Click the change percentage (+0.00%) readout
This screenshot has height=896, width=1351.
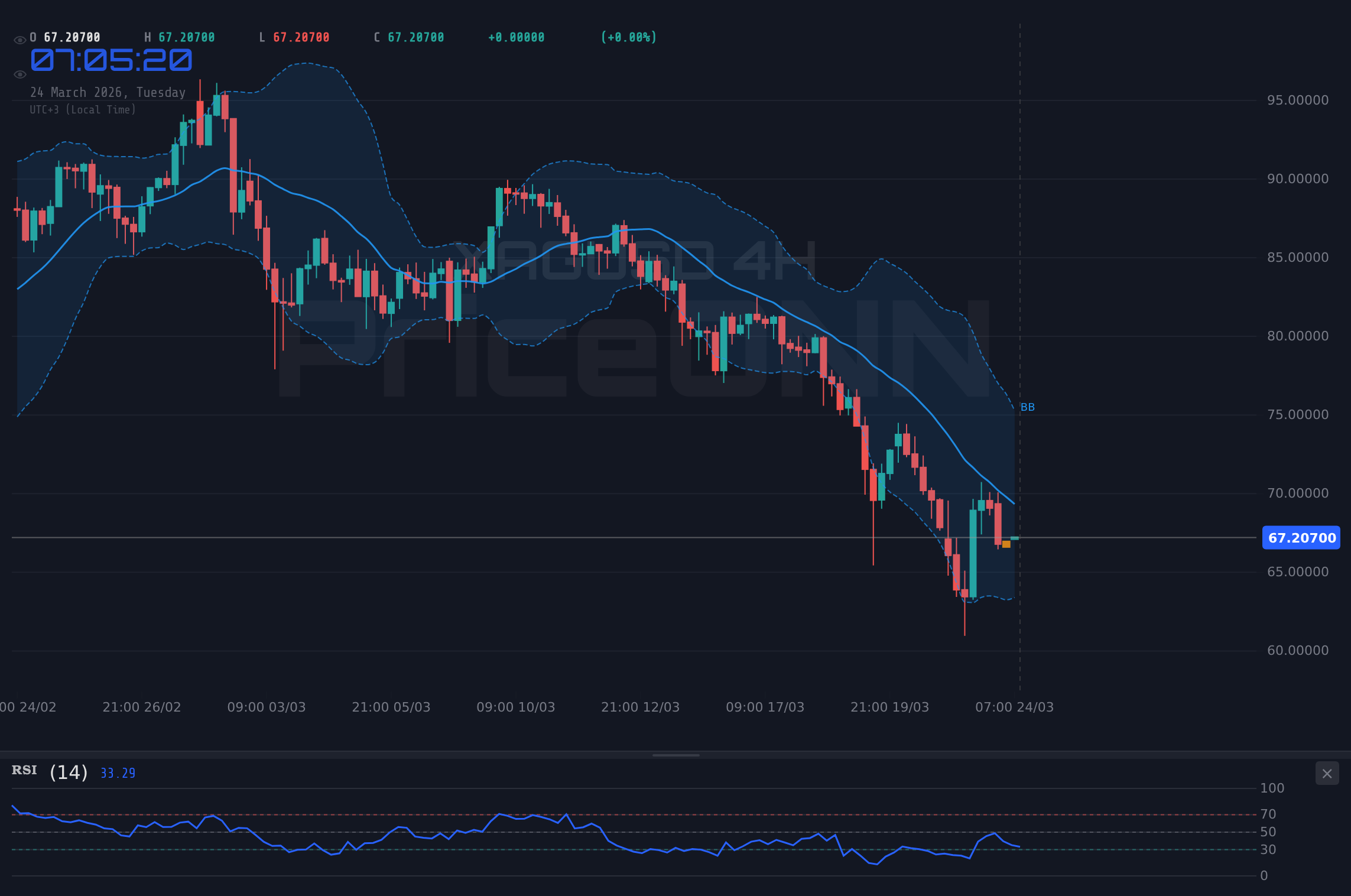[x=628, y=37]
